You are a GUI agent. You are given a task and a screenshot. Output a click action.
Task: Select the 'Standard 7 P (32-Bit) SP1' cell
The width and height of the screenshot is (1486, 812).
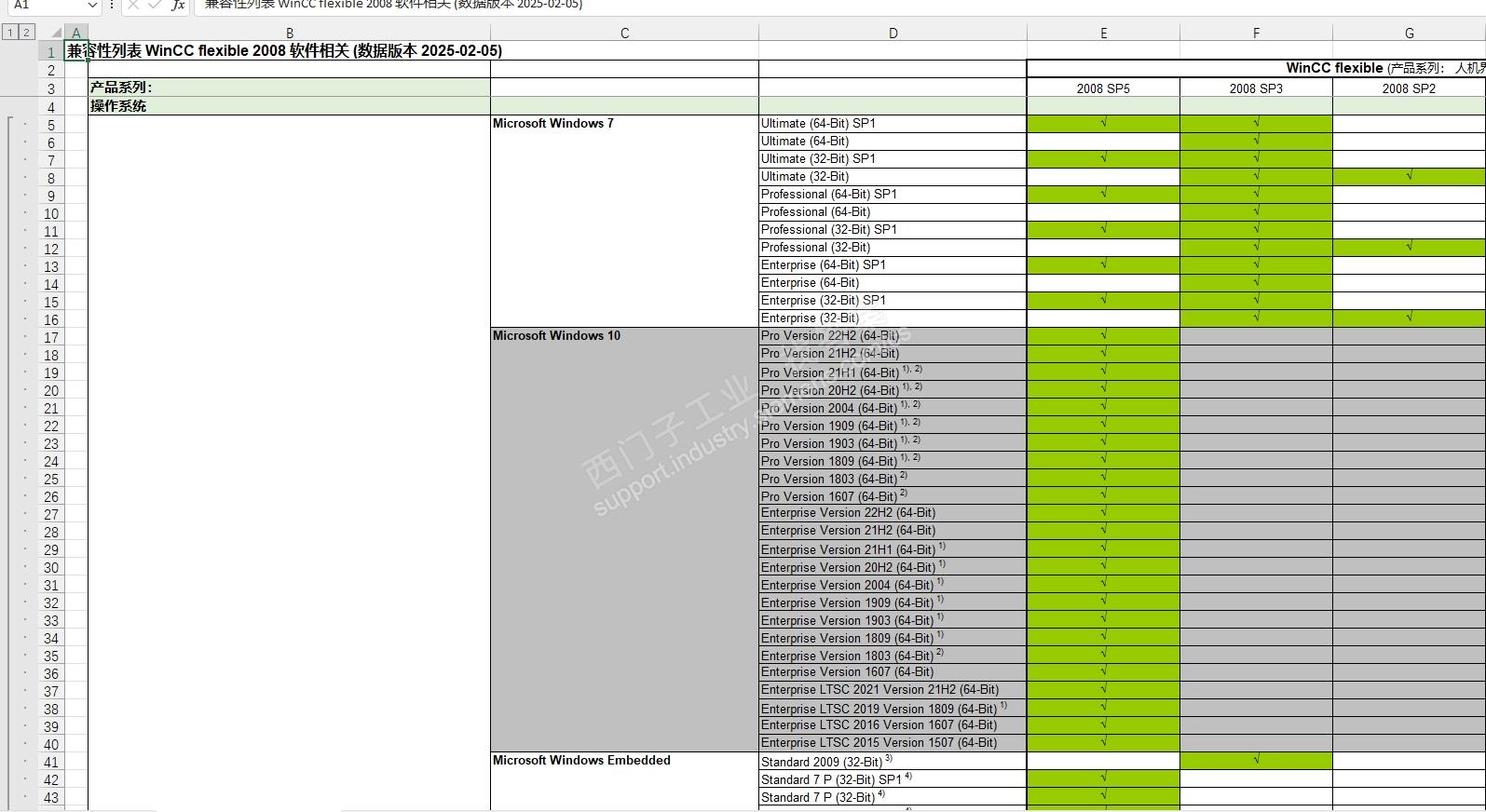893,778
